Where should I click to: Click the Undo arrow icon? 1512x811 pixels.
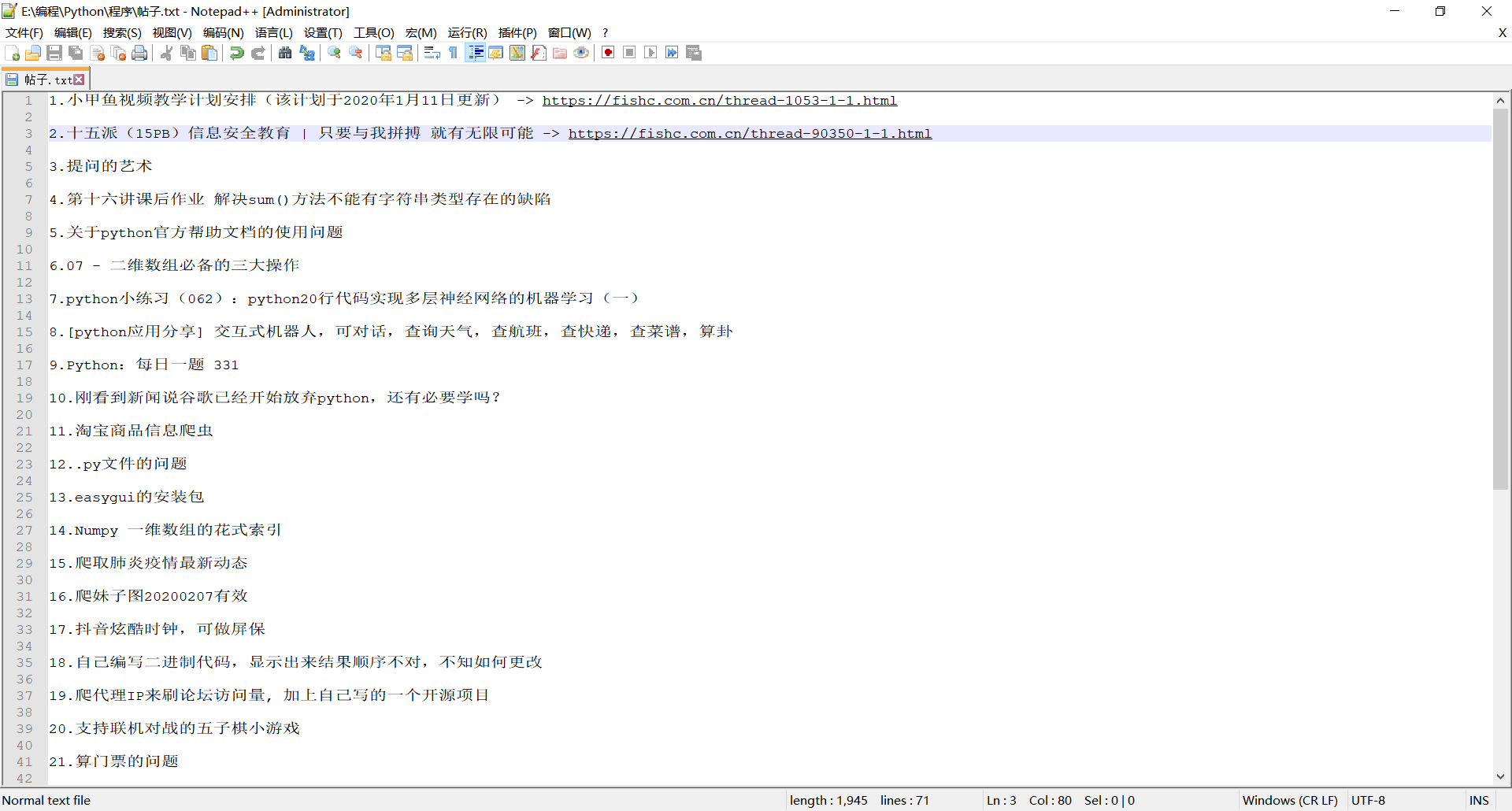pos(236,53)
